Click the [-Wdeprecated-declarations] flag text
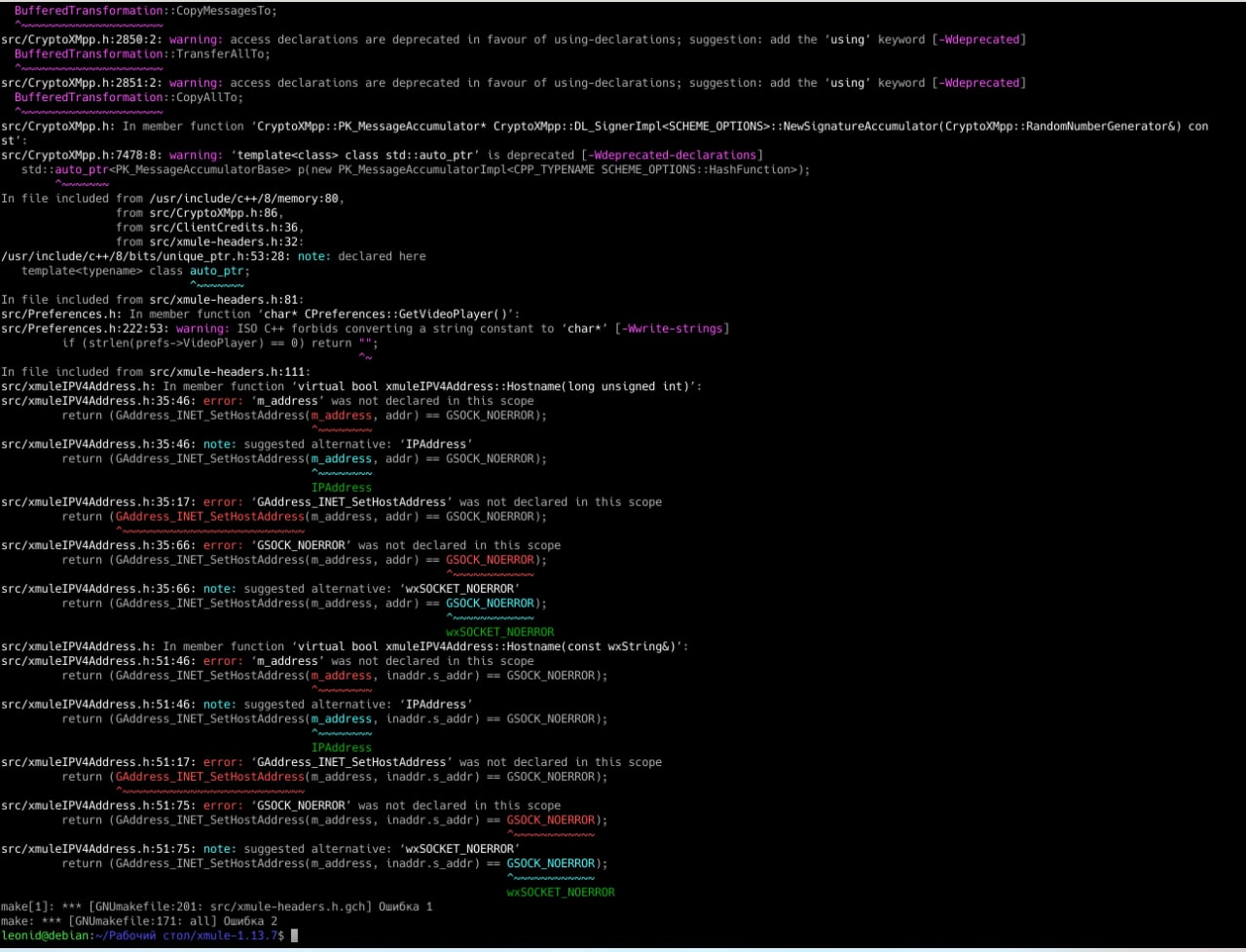This screenshot has height=952, width=1246. pyautogui.click(x=672, y=155)
